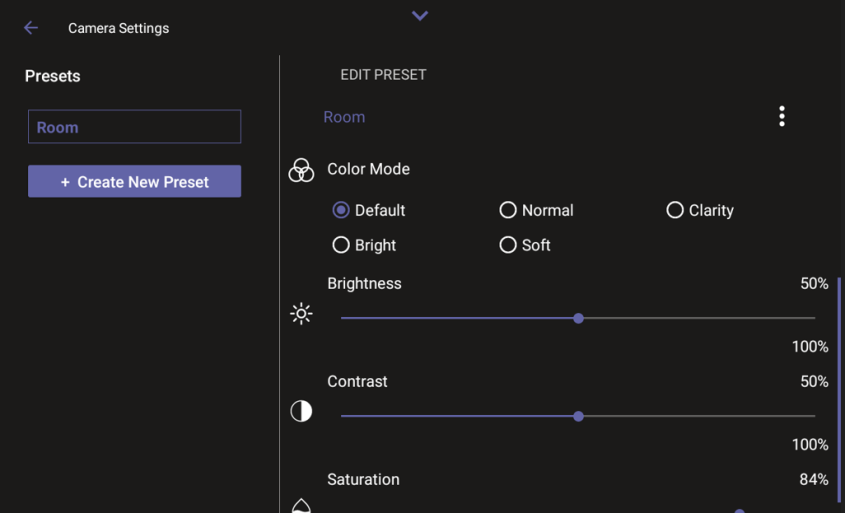This screenshot has width=845, height=513.
Task: Click the Brightness sun icon
Action: 301,314
